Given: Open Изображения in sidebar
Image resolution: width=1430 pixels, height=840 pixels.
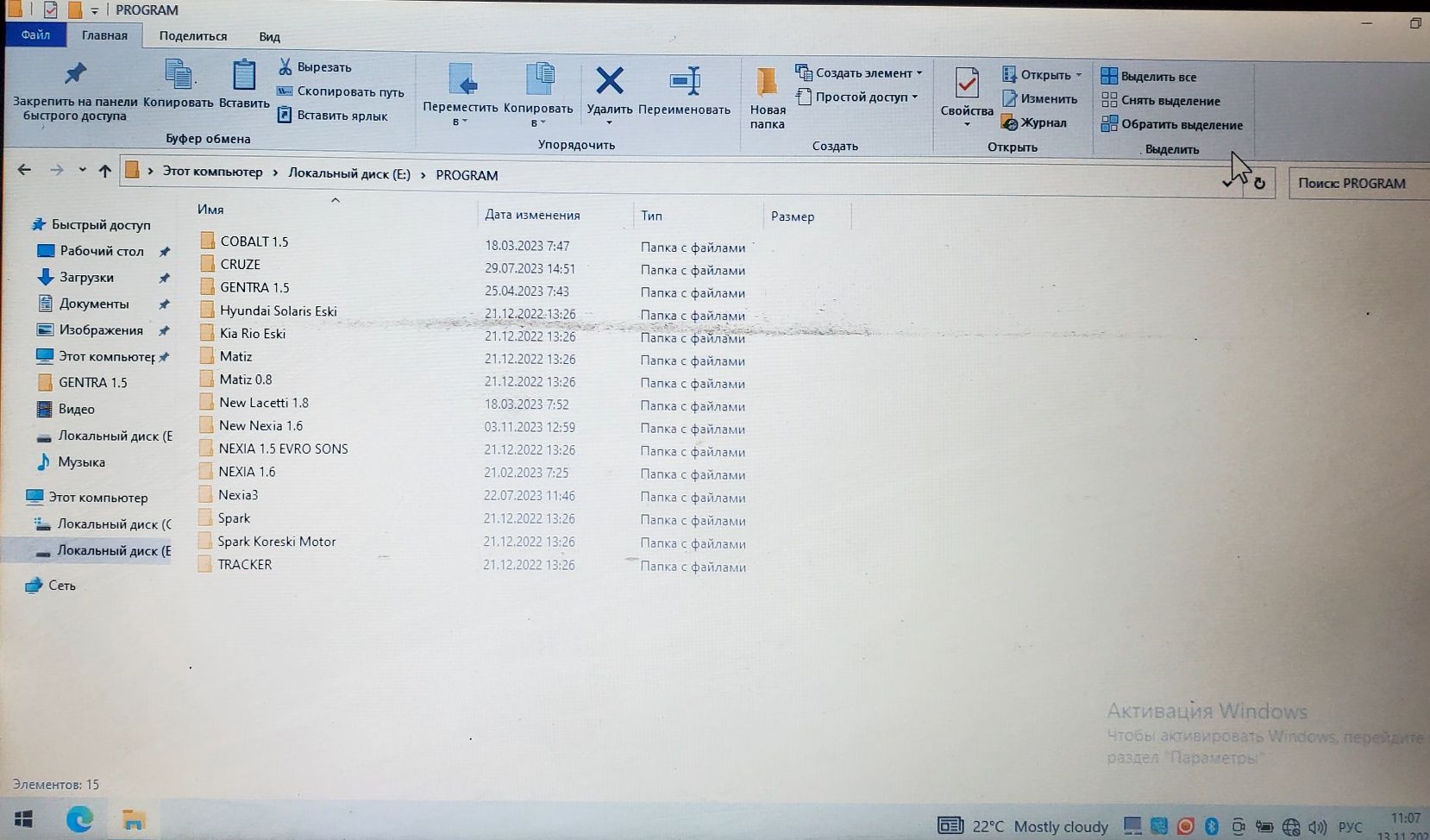Looking at the screenshot, I should point(90,329).
